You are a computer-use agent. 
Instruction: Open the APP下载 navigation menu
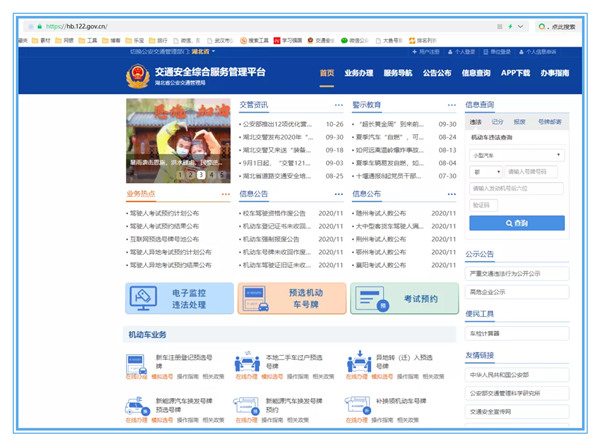click(x=515, y=73)
